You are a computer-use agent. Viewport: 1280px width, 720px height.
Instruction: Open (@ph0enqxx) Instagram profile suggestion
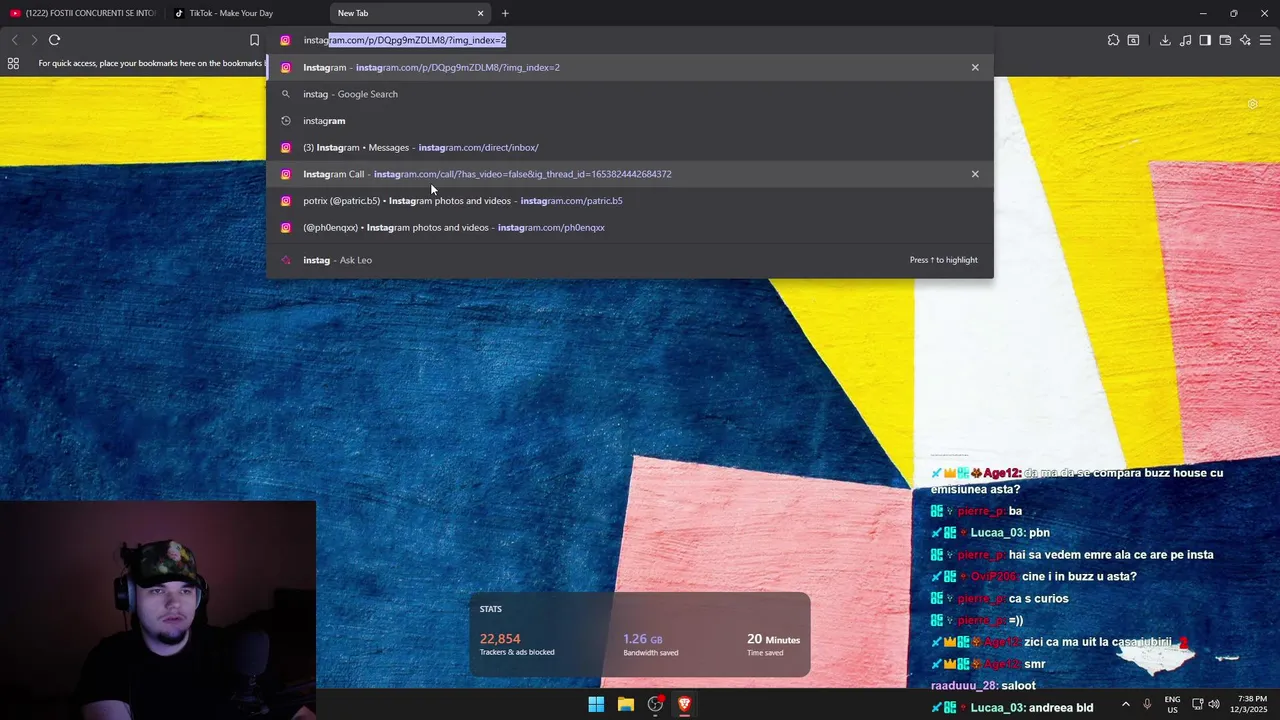630,227
